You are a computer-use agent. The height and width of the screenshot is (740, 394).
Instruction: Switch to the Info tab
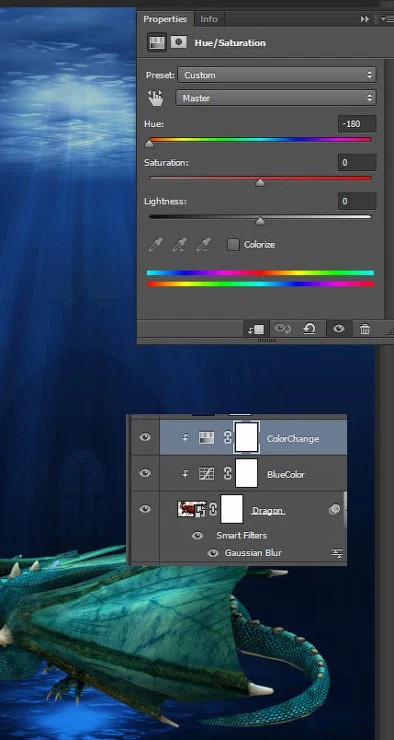coord(209,19)
